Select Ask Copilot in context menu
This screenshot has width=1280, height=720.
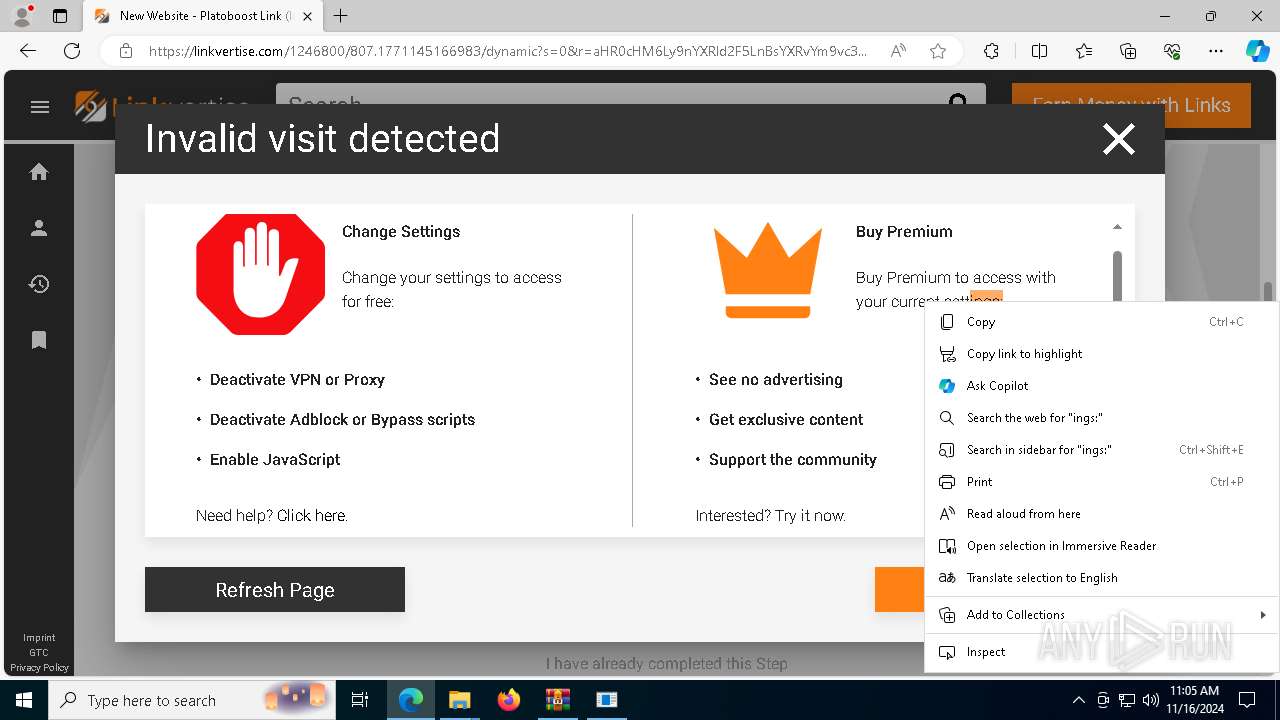pyautogui.click(x=1102, y=386)
